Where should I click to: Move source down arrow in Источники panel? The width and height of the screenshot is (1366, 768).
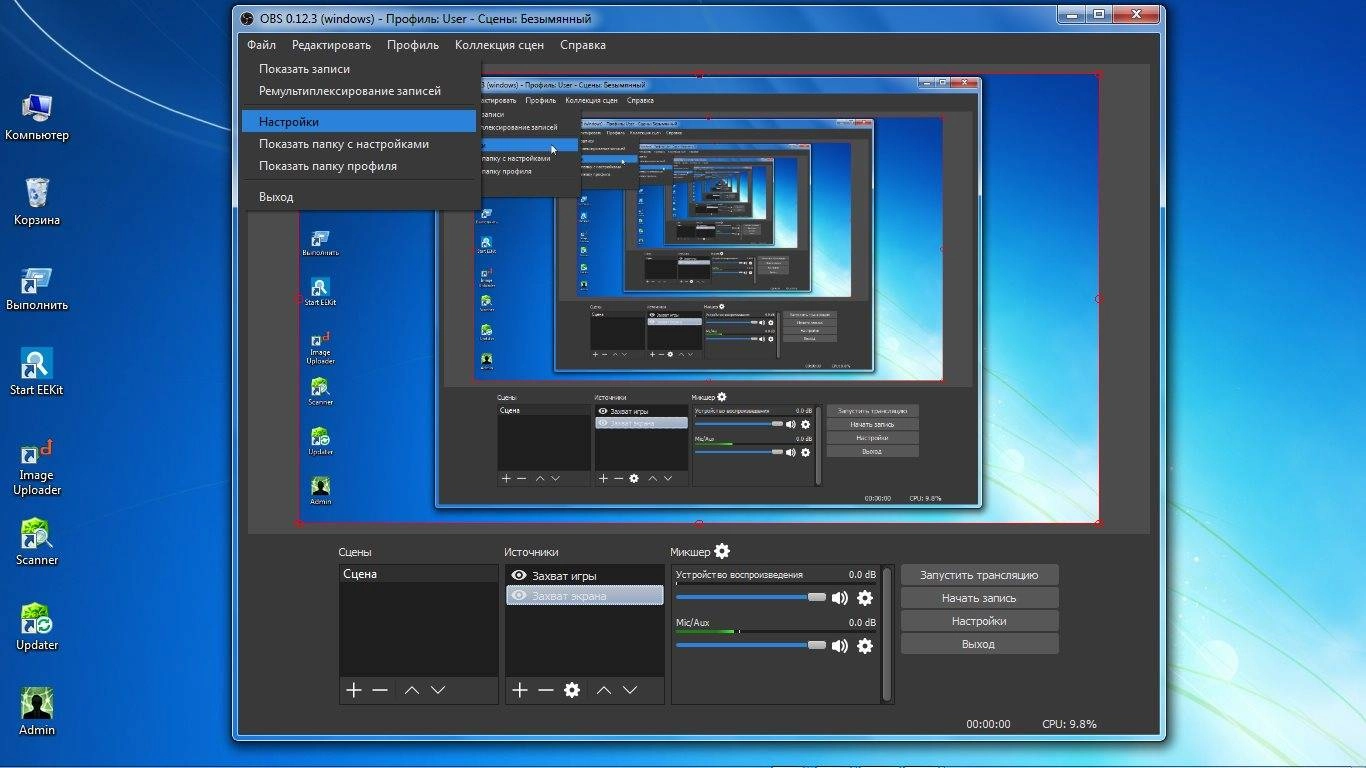coord(630,690)
